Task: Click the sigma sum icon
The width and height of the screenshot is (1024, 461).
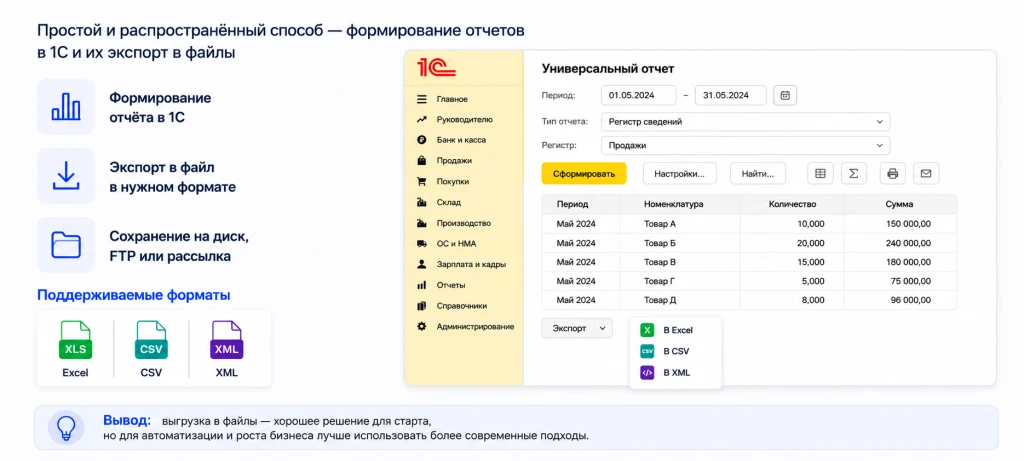Action: pos(854,174)
